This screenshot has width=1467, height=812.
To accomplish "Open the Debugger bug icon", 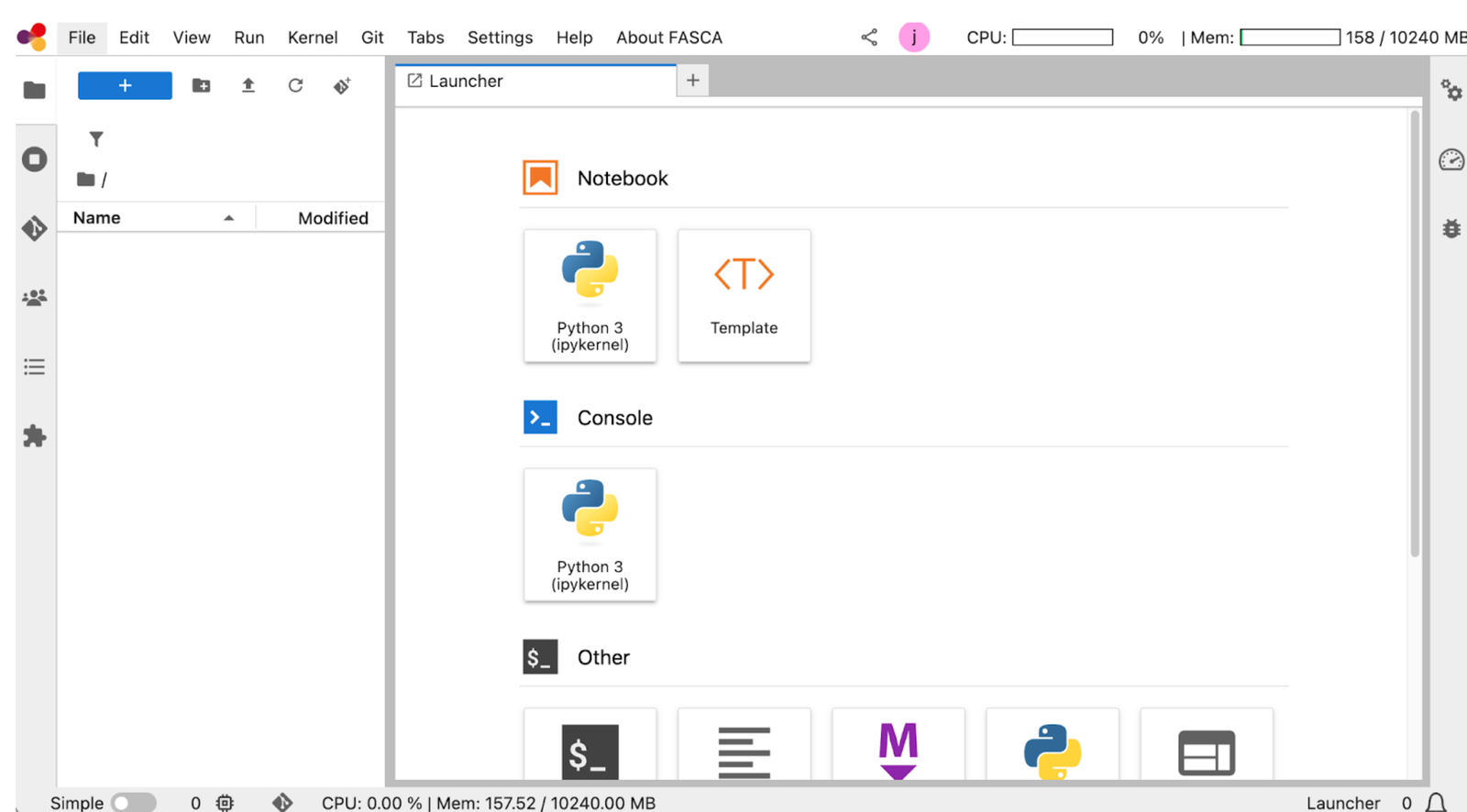I will pos(1451,228).
